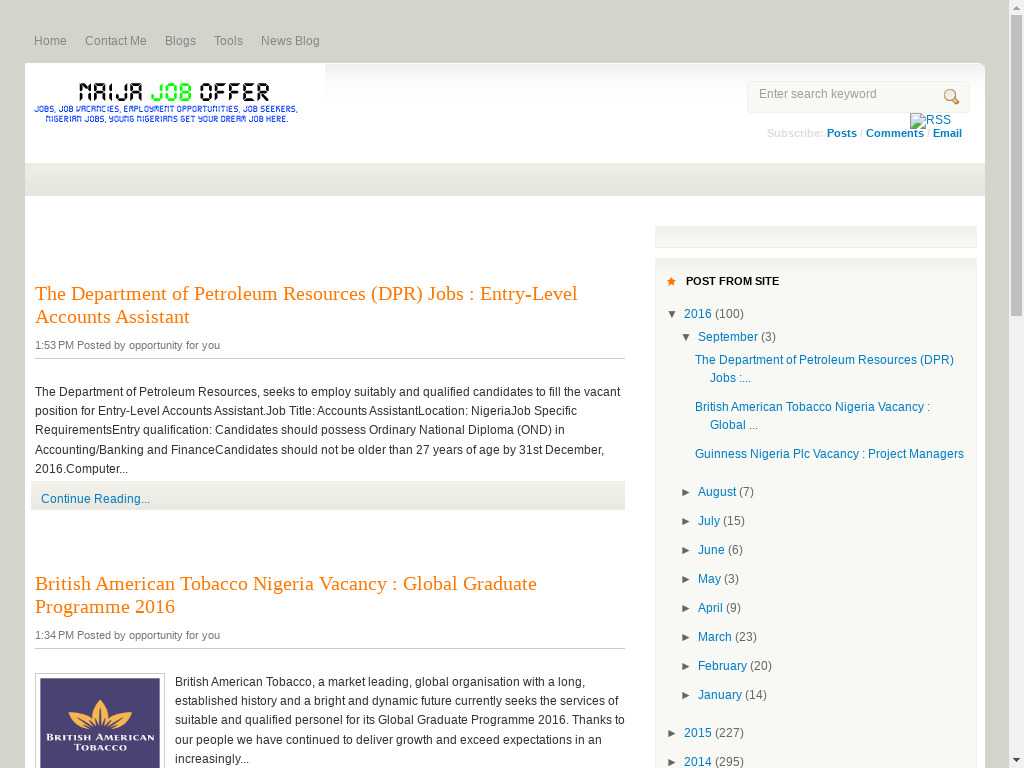
Task: Click Continue Reading for DPR post
Action: coord(95,499)
